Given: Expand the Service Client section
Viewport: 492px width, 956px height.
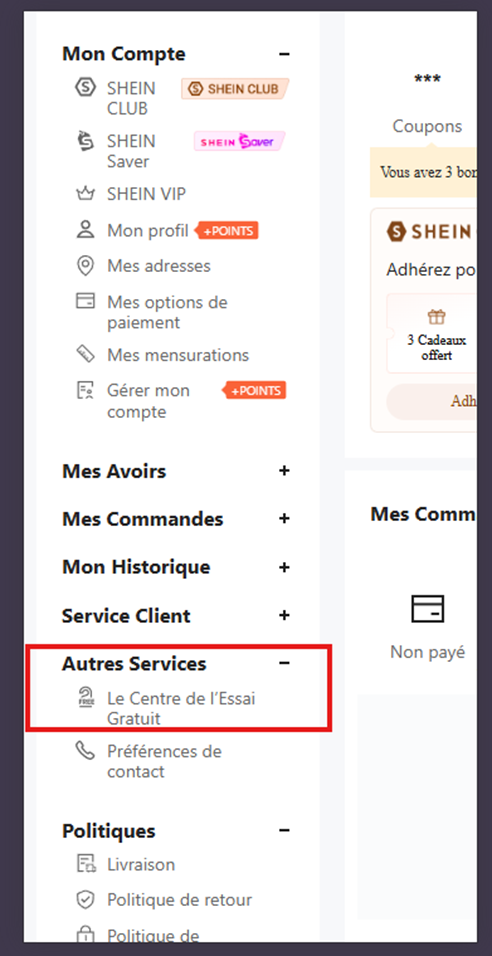Looking at the screenshot, I should (284, 615).
